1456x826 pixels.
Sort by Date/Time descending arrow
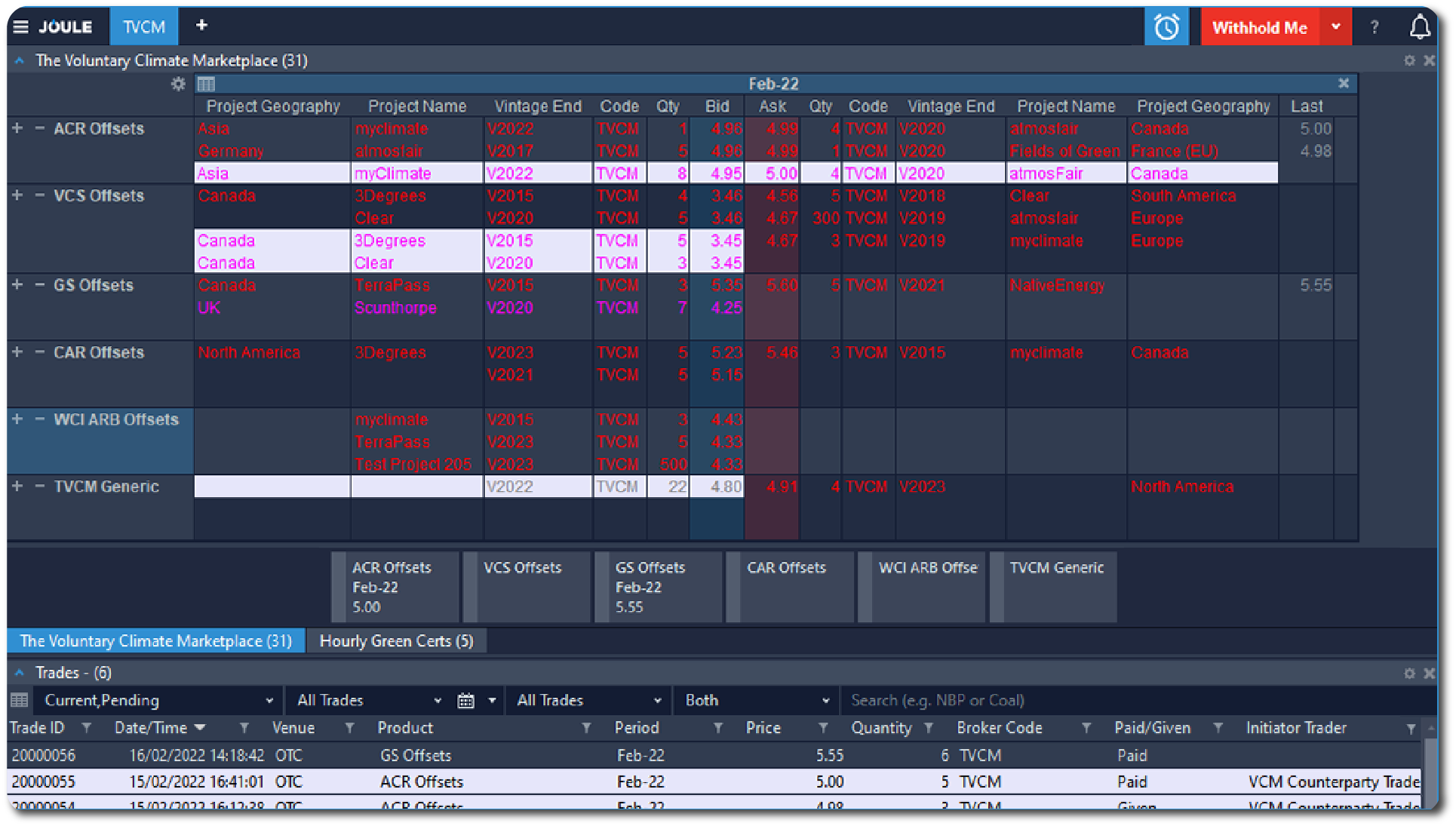click(x=200, y=728)
